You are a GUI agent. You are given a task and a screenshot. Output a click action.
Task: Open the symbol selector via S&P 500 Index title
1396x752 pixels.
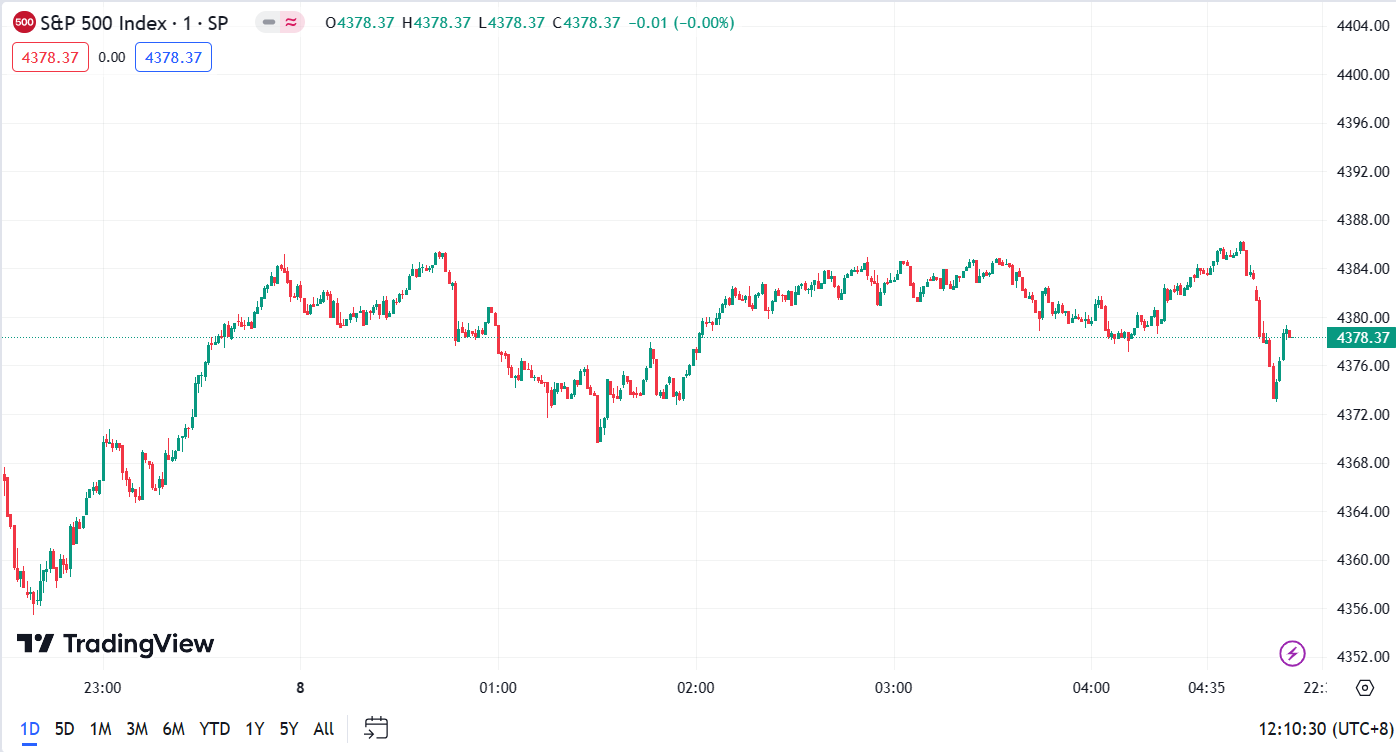105,21
